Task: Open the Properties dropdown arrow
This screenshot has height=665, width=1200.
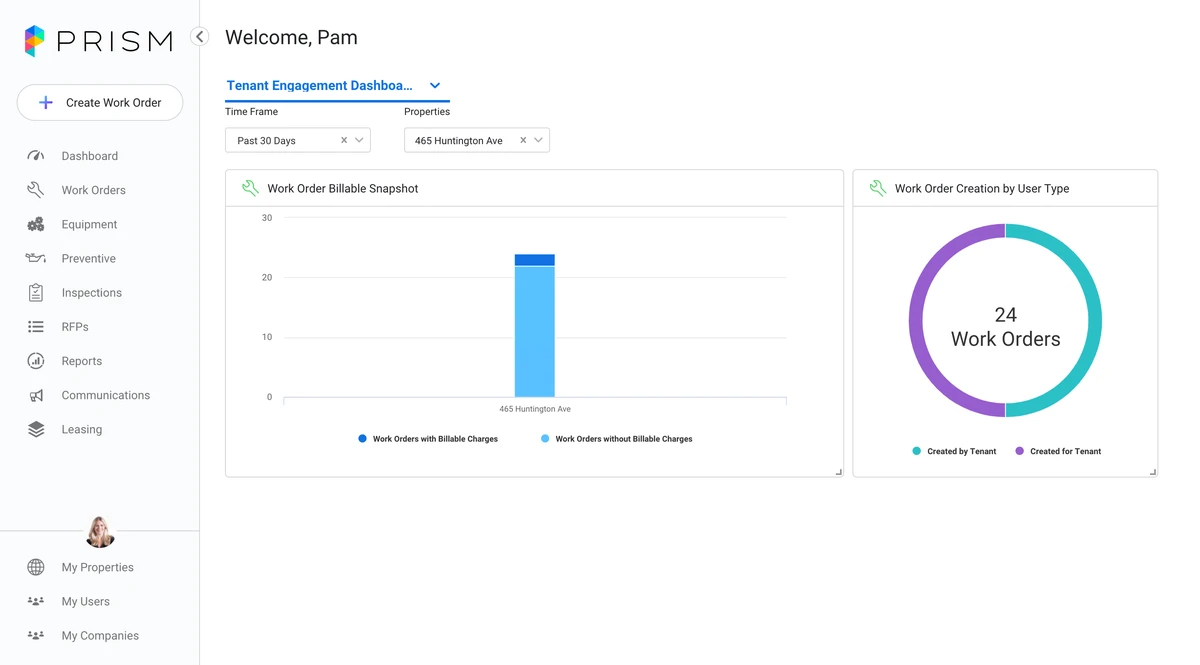Action: [x=538, y=141]
